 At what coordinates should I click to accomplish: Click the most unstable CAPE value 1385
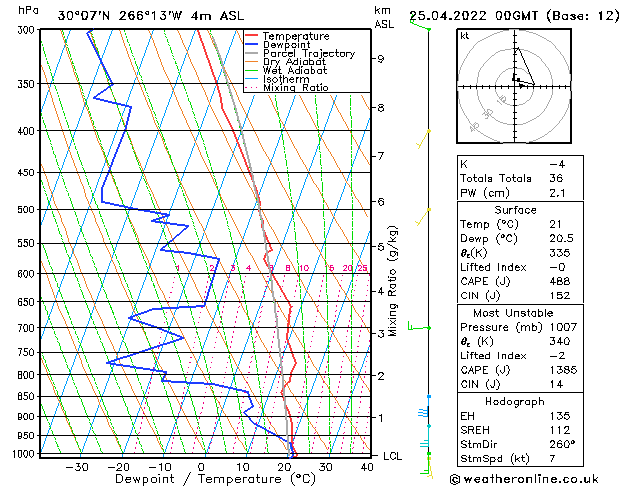[563, 370]
